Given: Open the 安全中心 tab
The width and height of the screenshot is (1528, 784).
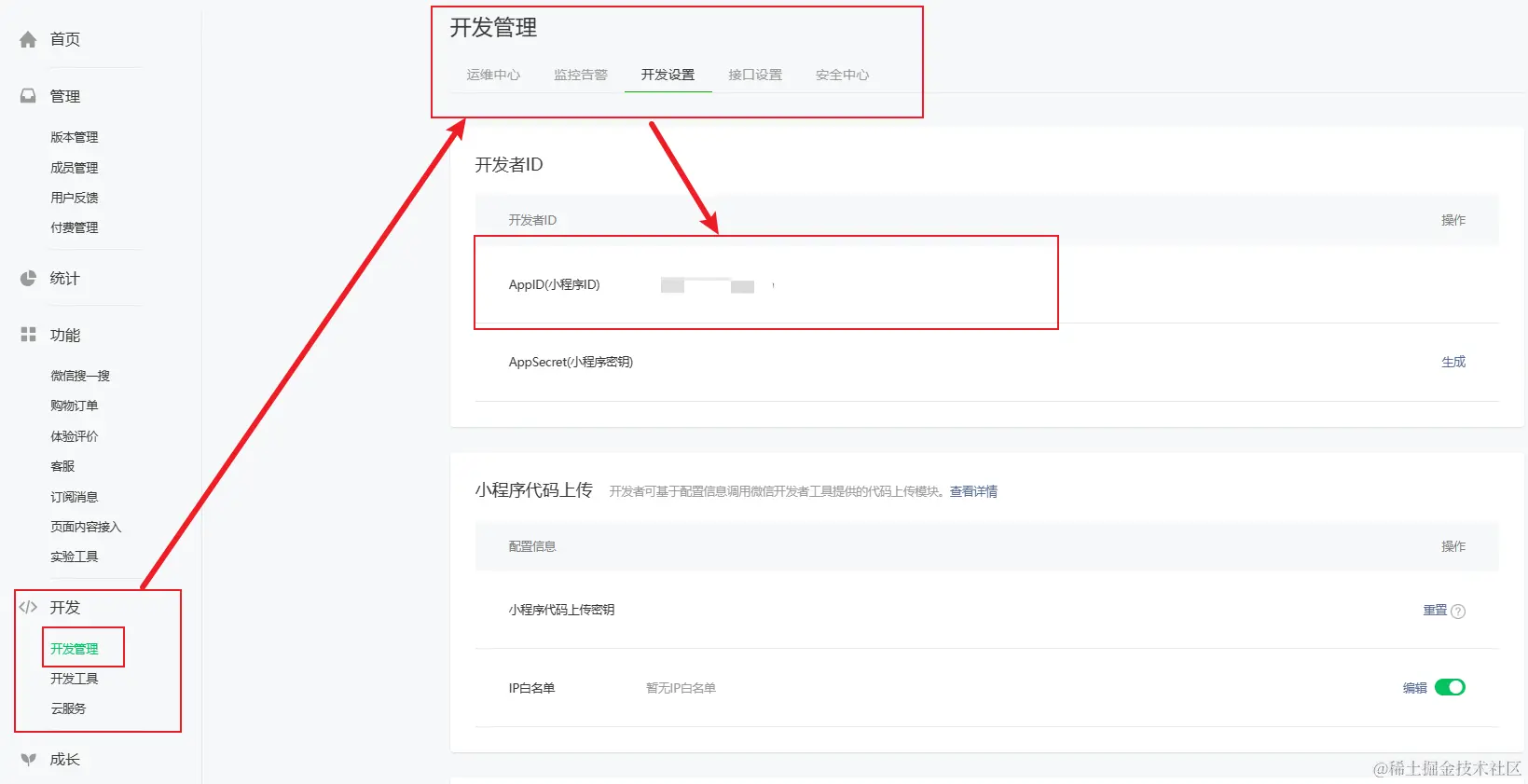Looking at the screenshot, I should coord(842,75).
